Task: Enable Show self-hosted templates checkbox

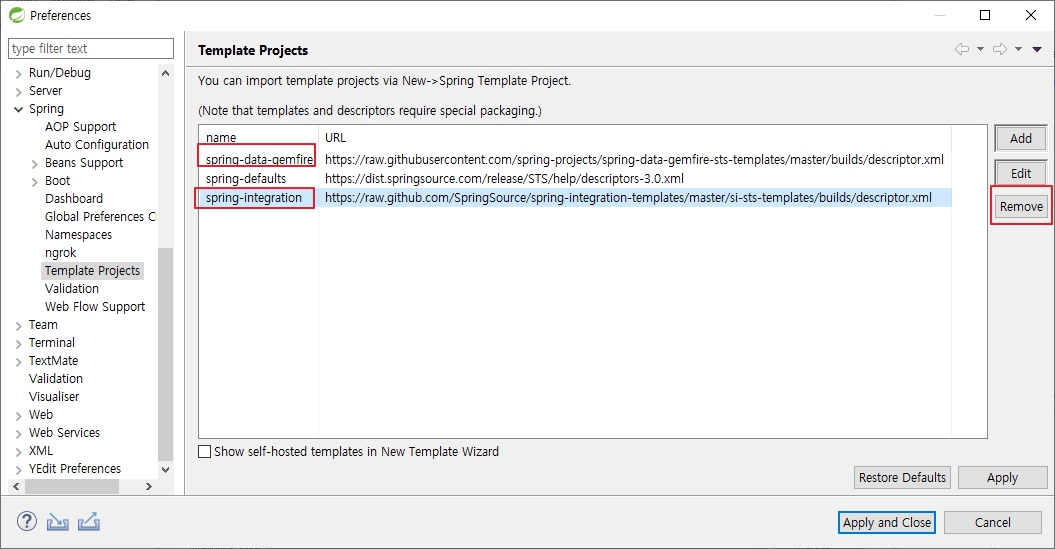Action: pos(205,451)
